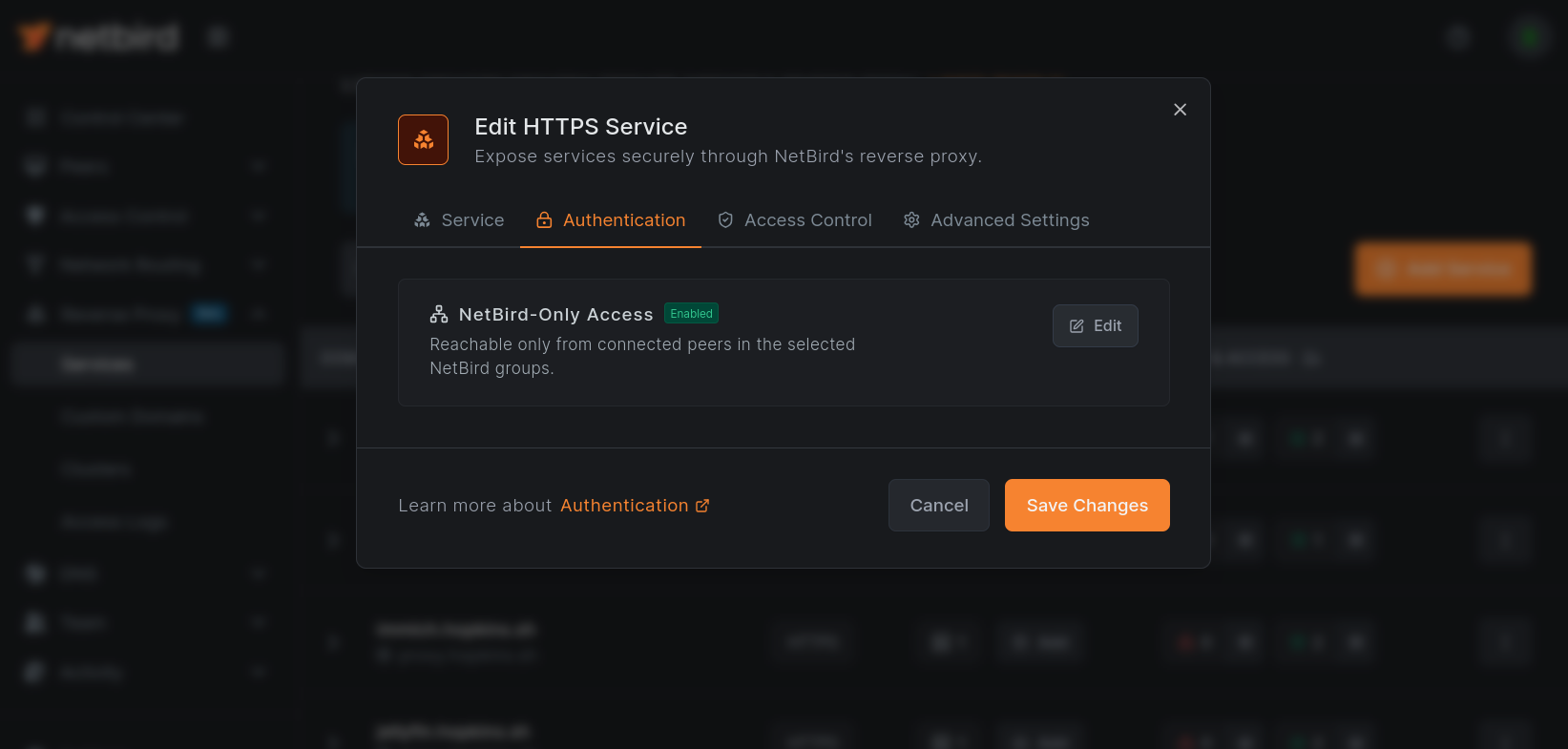Screen dimensions: 1568x749
Task: Click the NetBird-Only Access heading
Action: click(x=556, y=315)
